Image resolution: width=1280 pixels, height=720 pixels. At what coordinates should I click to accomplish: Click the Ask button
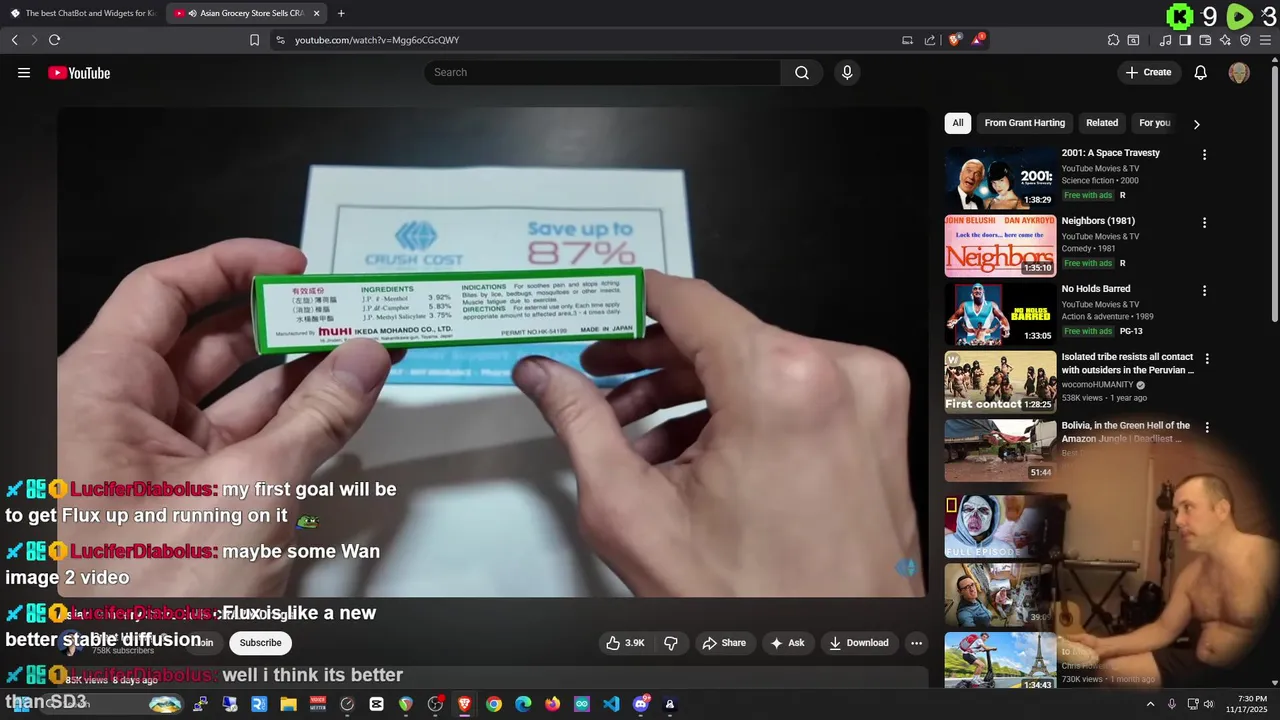click(x=787, y=643)
